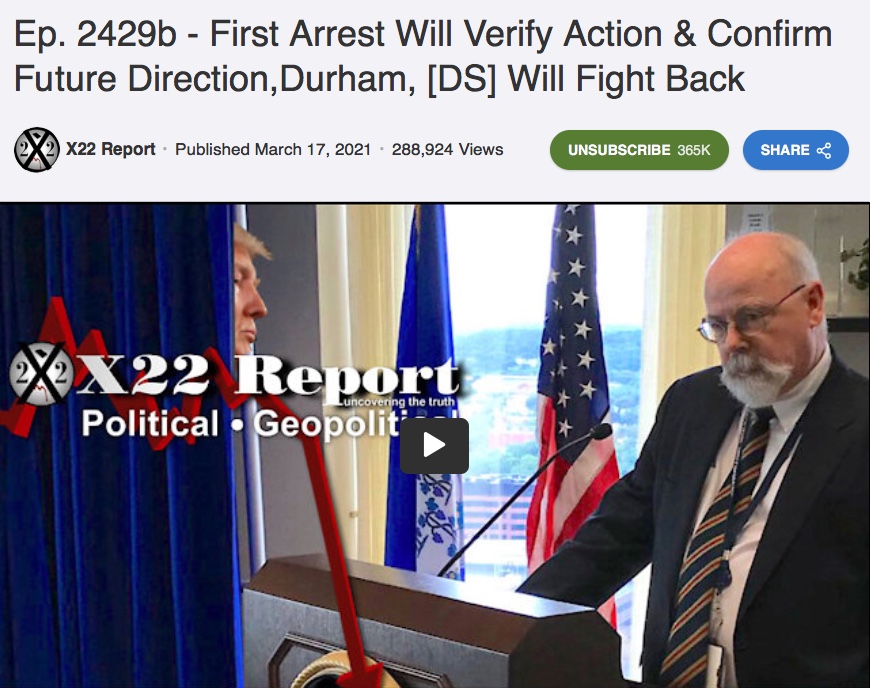Viewport: 870px width, 688px height.
Task: Click the X22 Report watermark text in video
Action: [265, 378]
